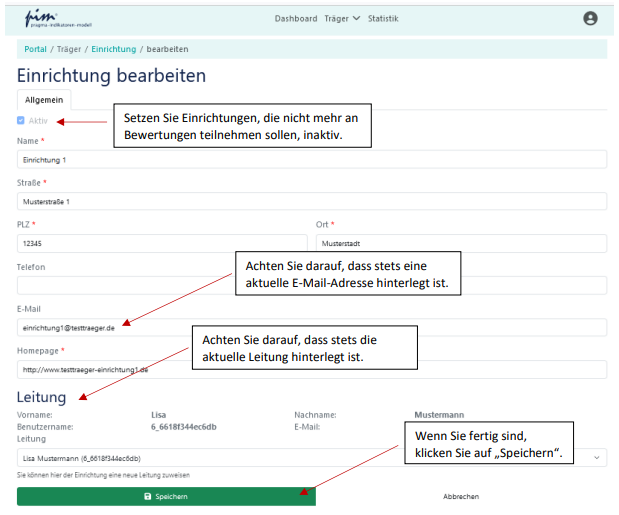Viewport: 619px width, 515px height.
Task: Go to Portal breadcrumb link
Action: [x=35, y=49]
